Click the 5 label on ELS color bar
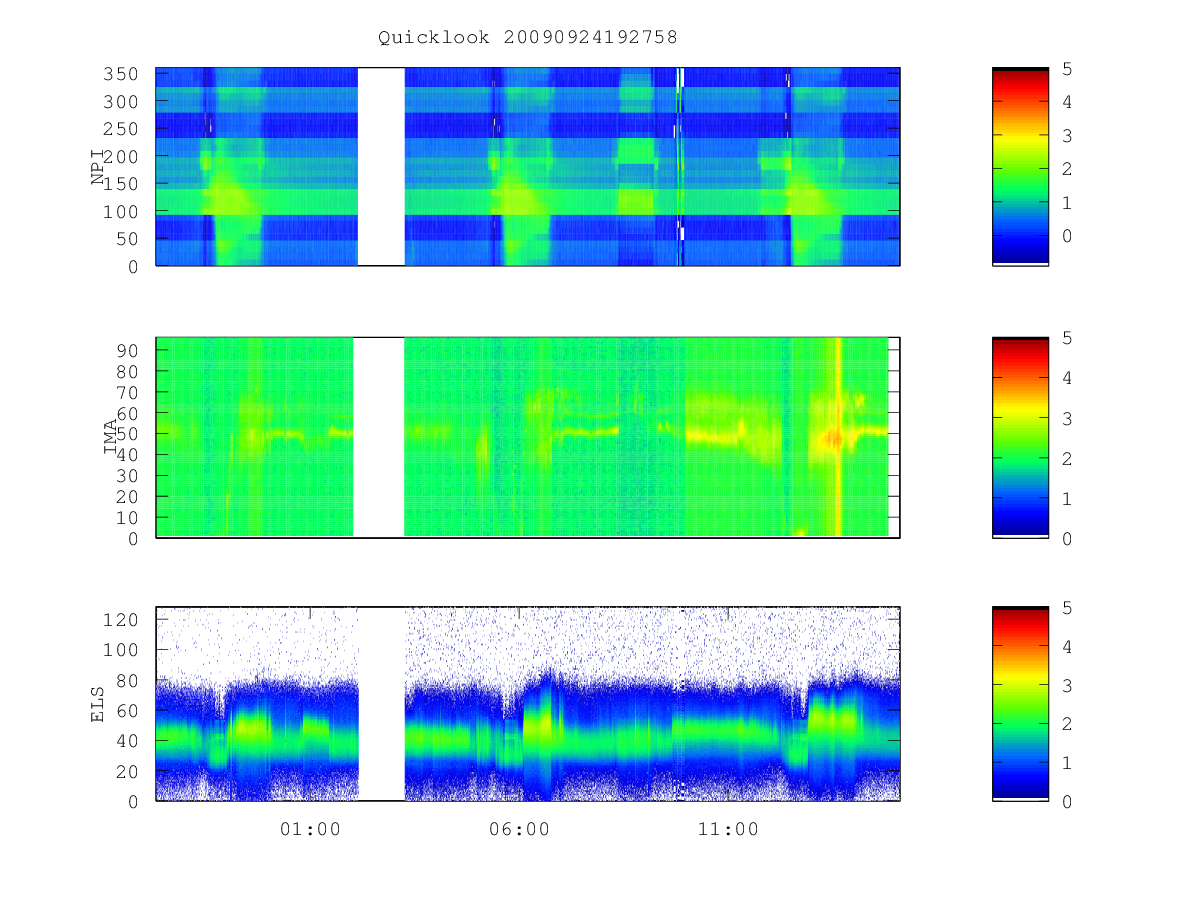 (1067, 608)
